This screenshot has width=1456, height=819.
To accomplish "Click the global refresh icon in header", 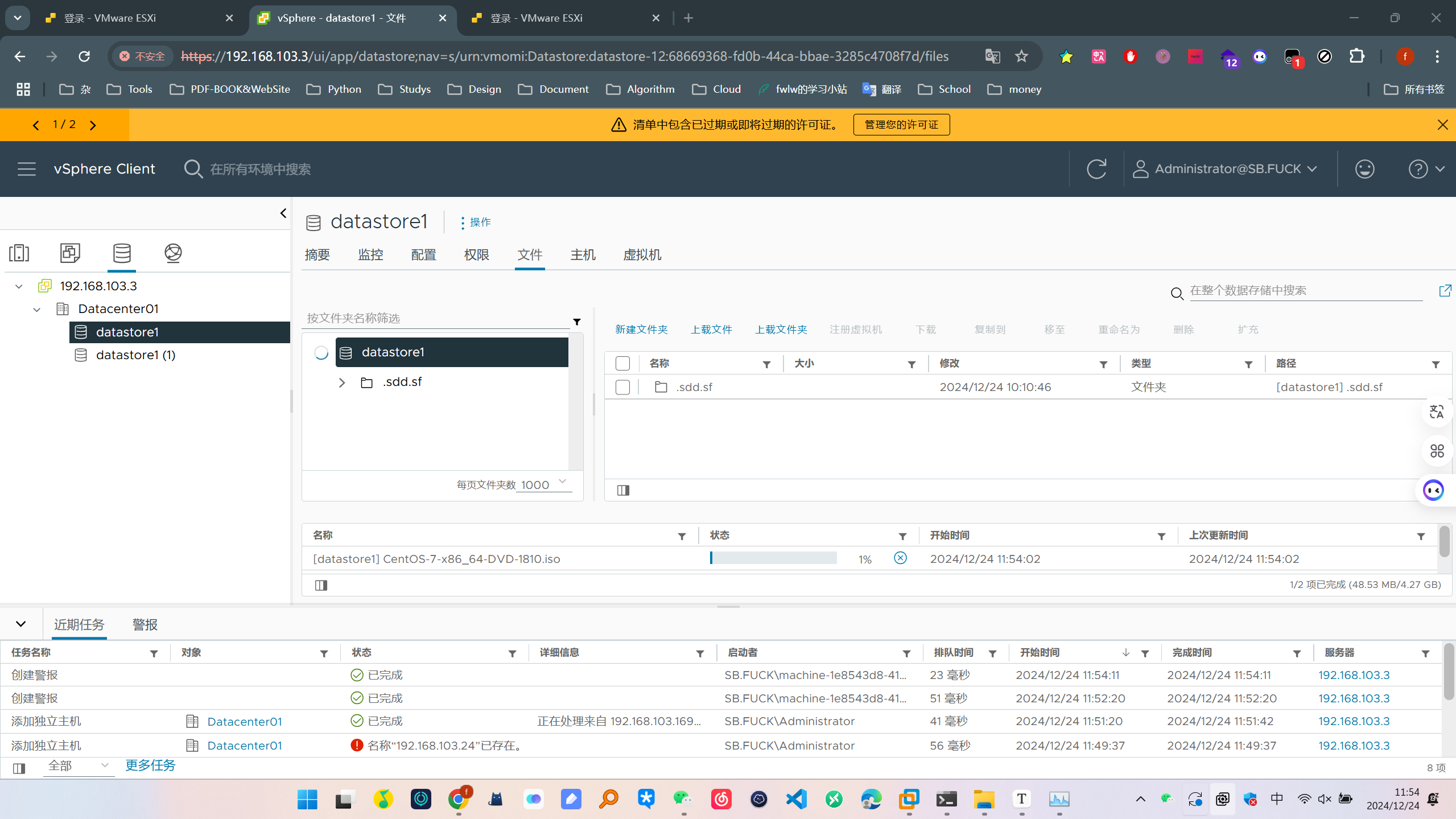I will pos(1096,169).
